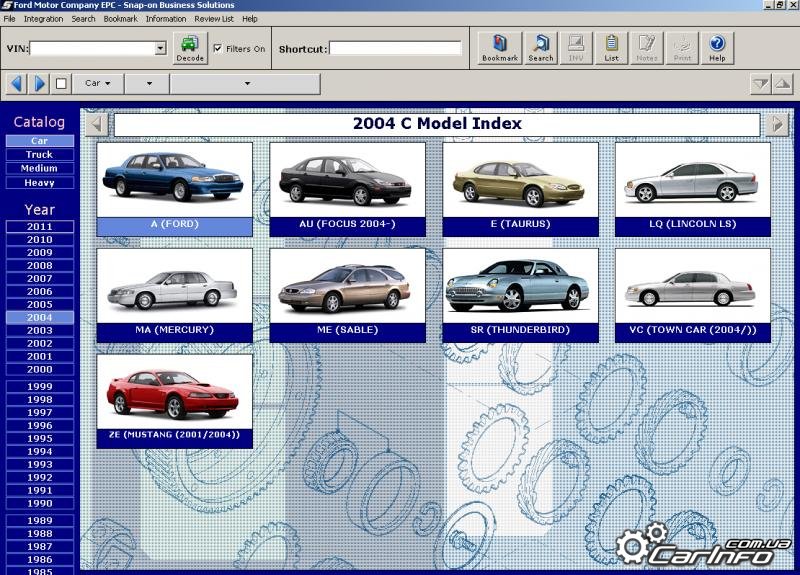Open the VC (TOWN CAR) model thumbnail

(693, 295)
